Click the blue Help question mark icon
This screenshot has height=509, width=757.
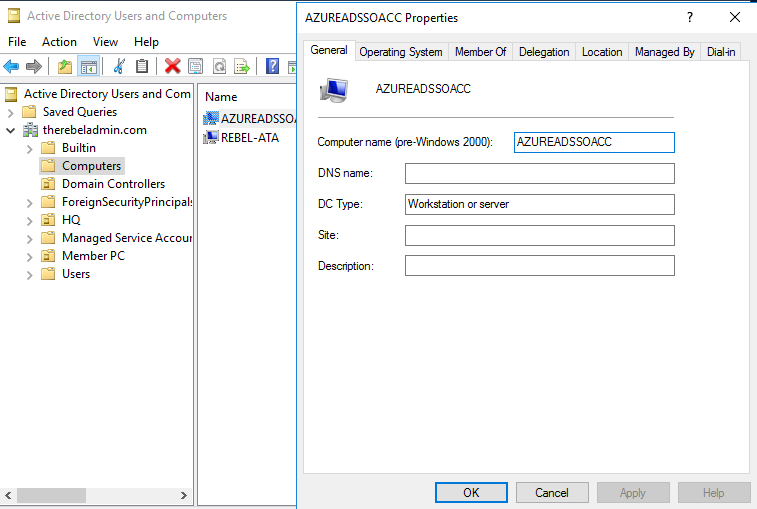(x=273, y=66)
